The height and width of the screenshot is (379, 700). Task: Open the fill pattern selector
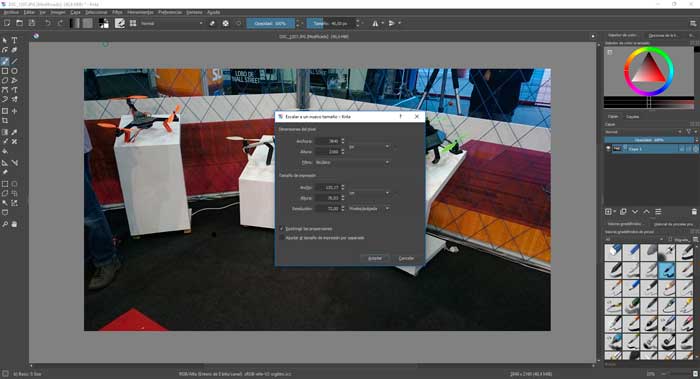(x=88, y=23)
